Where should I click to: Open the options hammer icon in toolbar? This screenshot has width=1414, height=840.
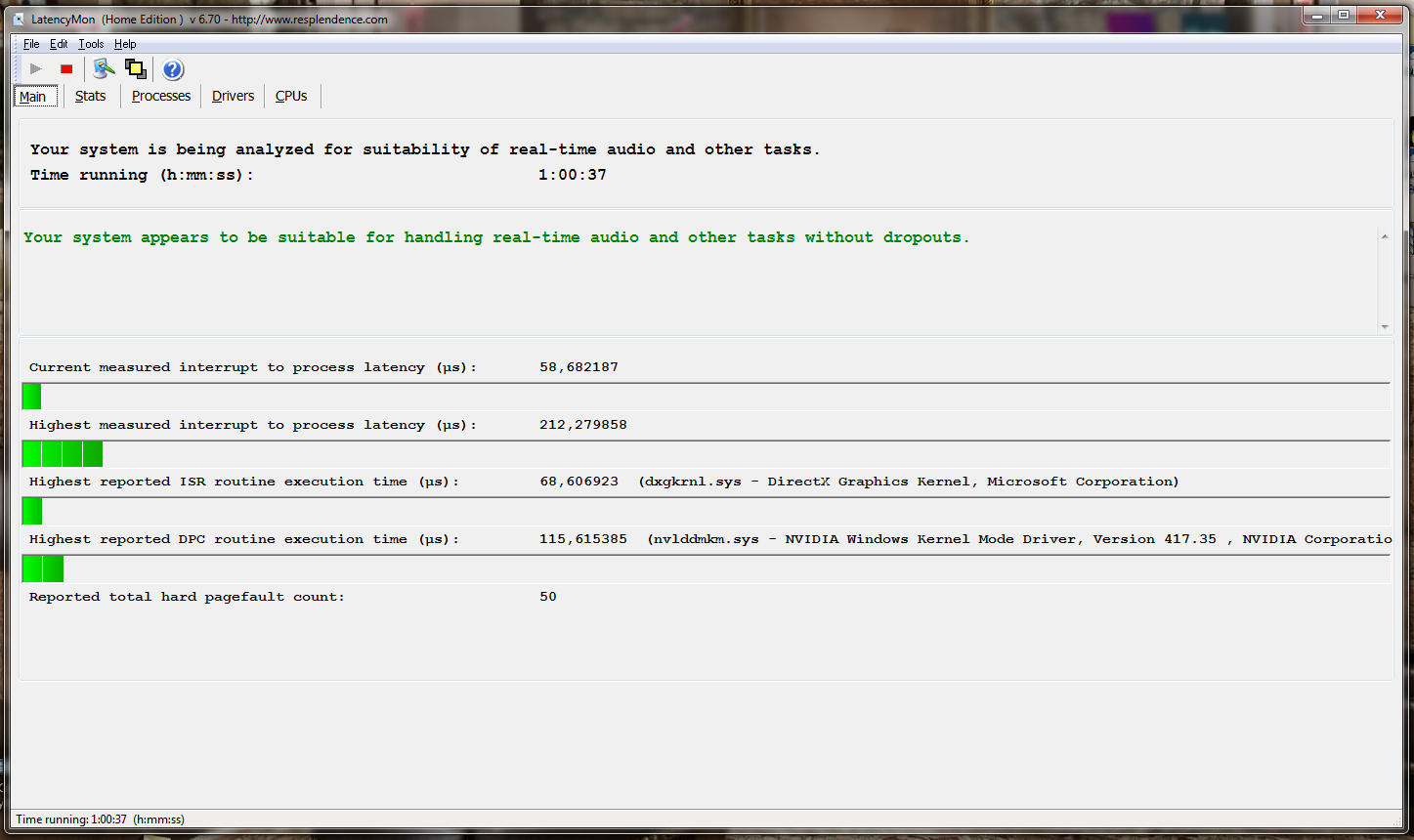(104, 68)
